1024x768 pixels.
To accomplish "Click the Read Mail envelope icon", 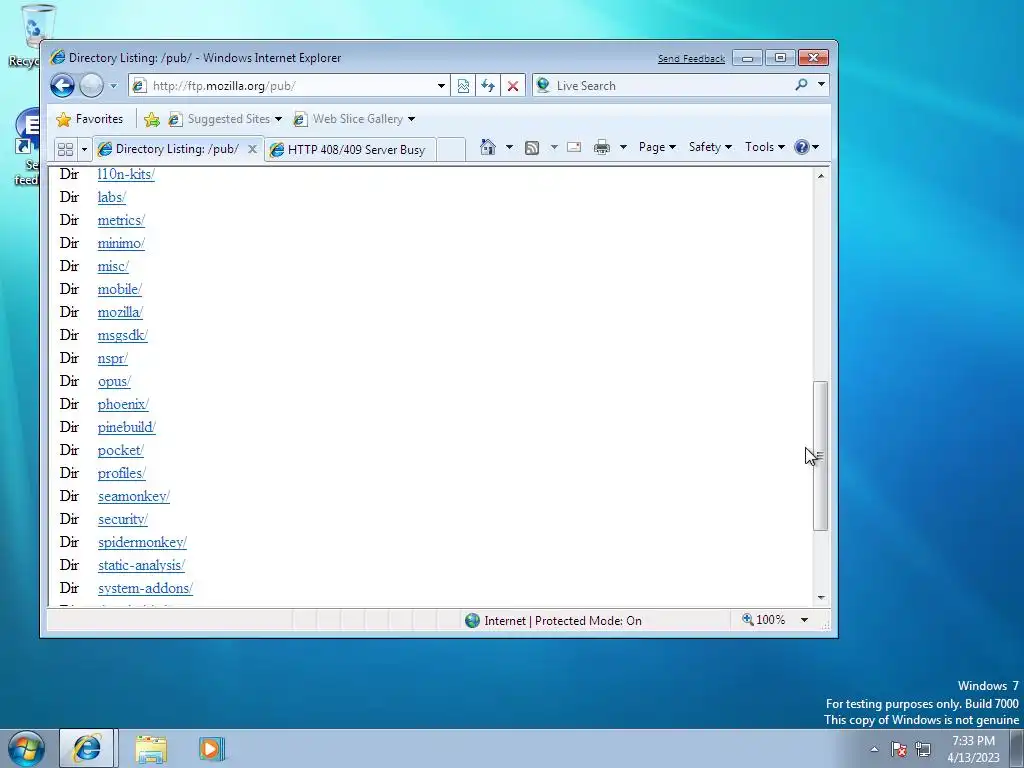I will tap(574, 147).
